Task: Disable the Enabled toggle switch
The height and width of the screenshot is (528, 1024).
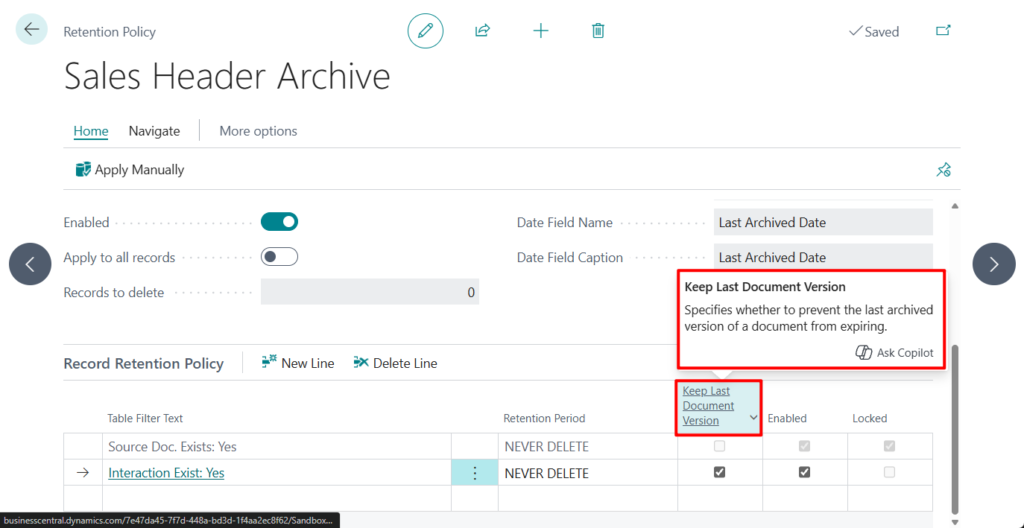Action: click(279, 222)
